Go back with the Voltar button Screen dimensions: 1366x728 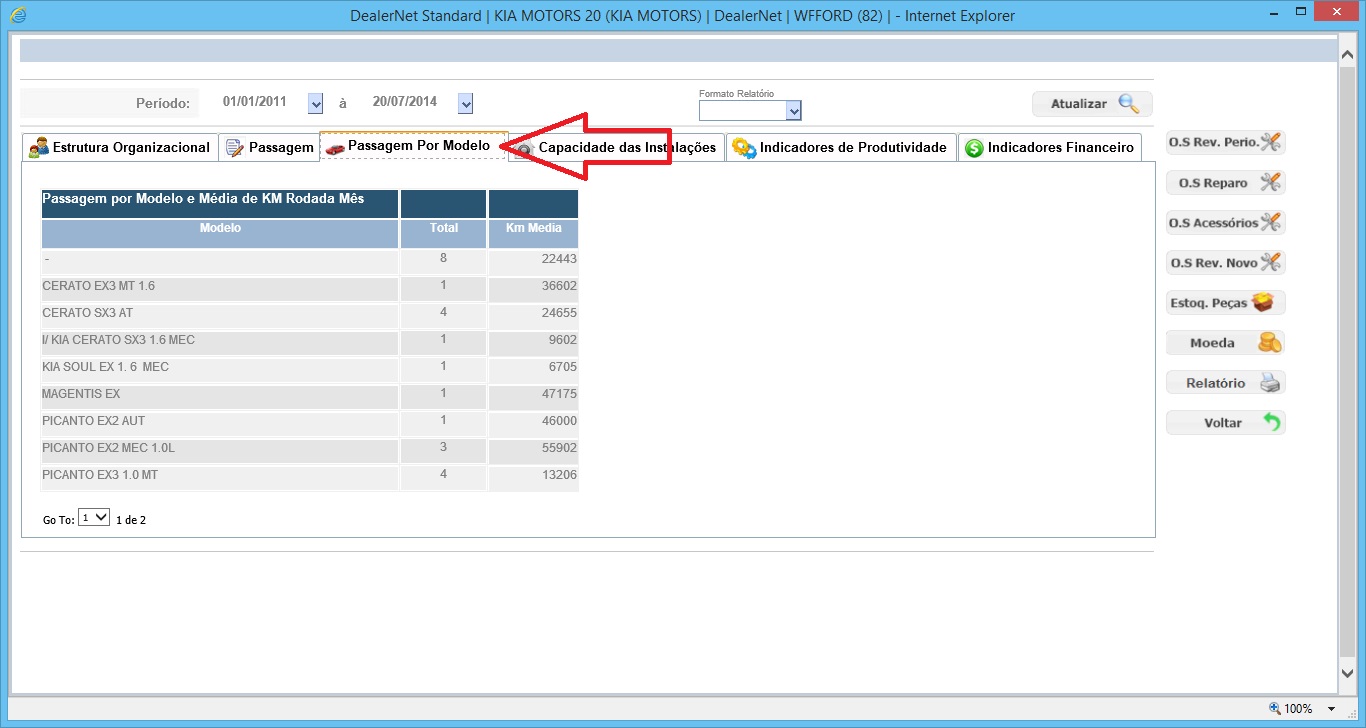pyautogui.click(x=1226, y=422)
